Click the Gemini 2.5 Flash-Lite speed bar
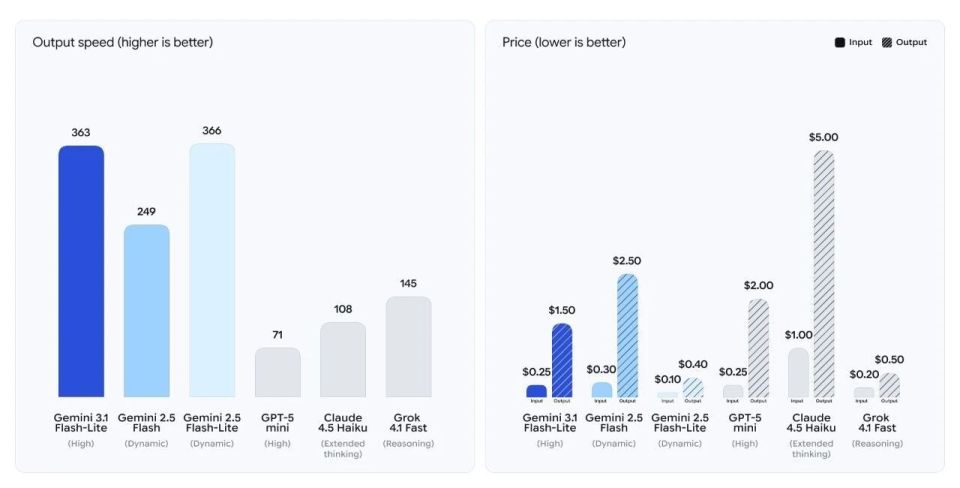 (x=212, y=270)
